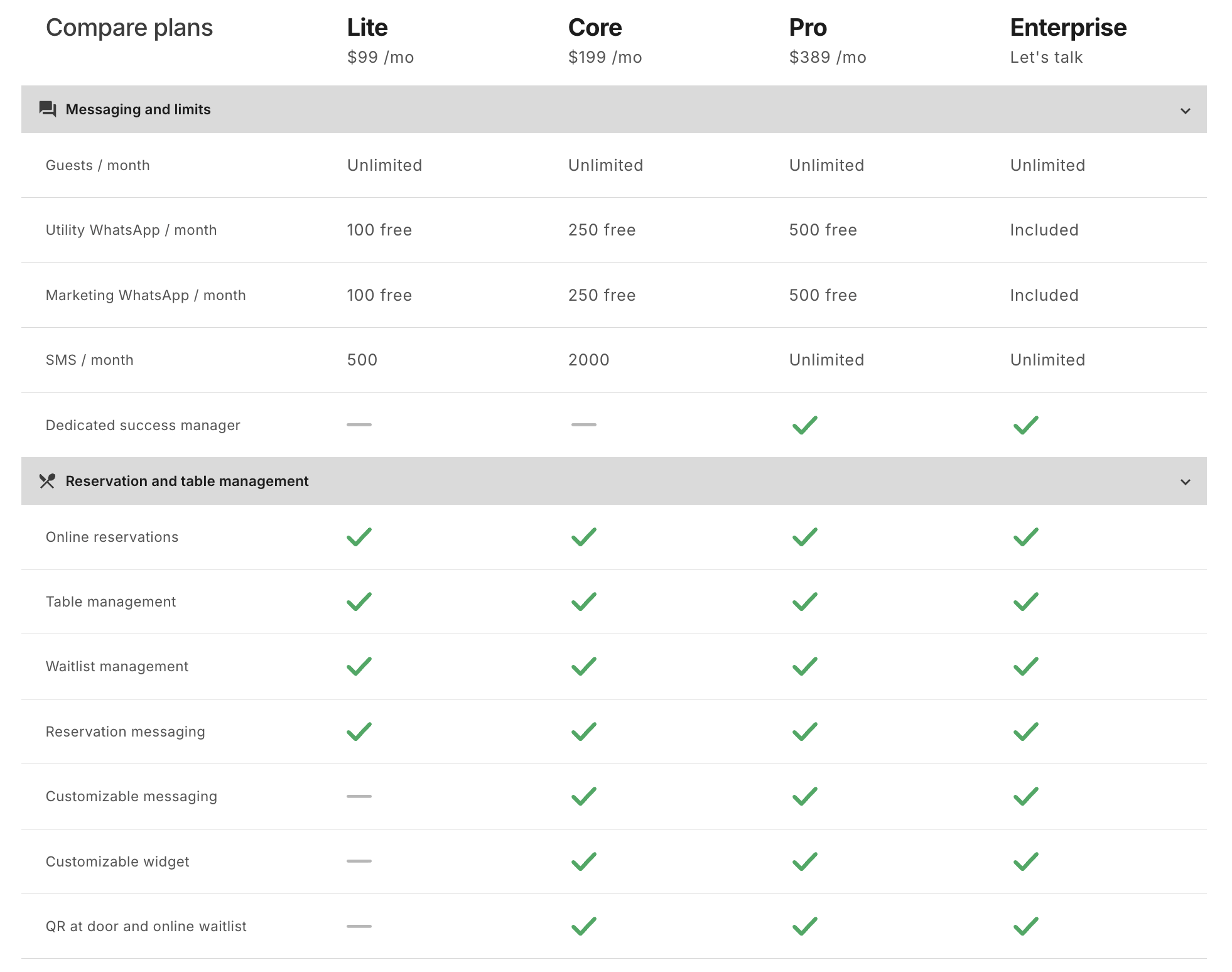Collapse the Reservation and table management chevron
The height and width of the screenshot is (972, 1232).
[1185, 482]
